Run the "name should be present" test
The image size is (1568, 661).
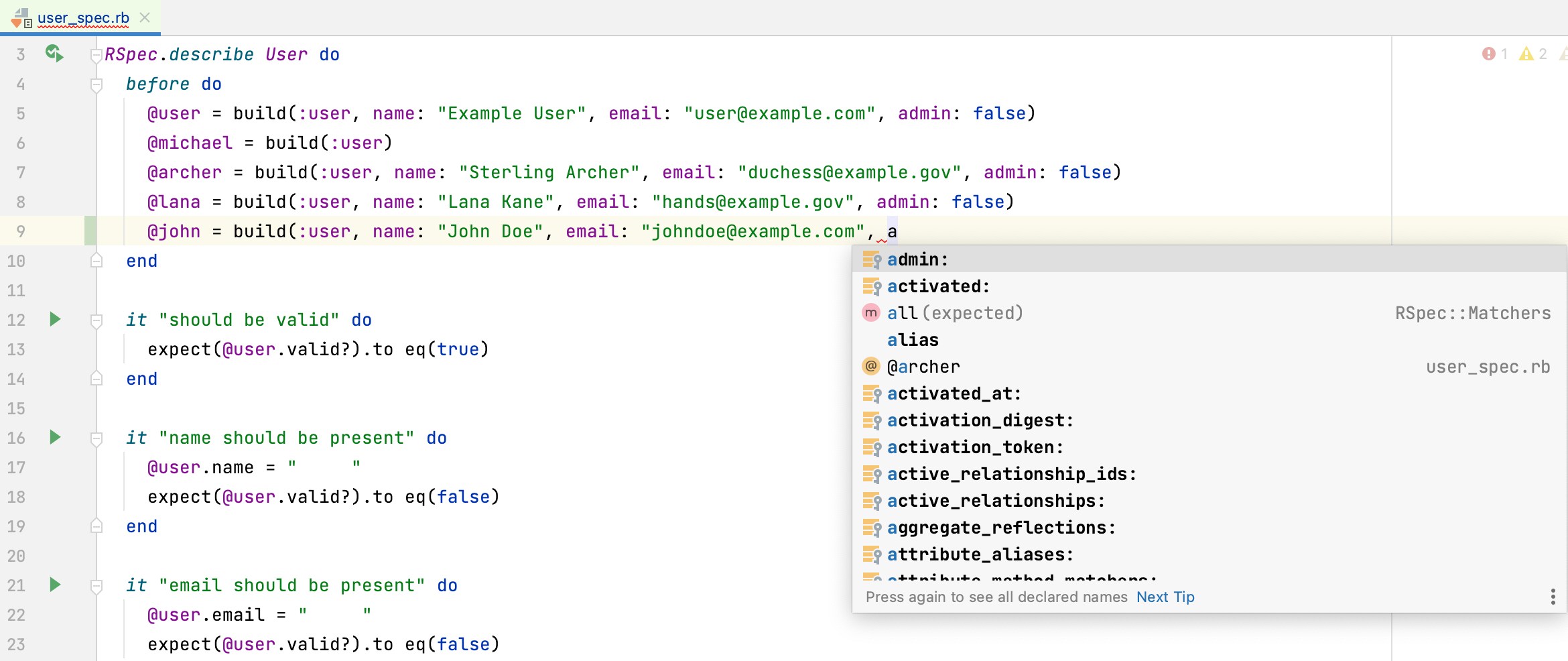(x=54, y=438)
